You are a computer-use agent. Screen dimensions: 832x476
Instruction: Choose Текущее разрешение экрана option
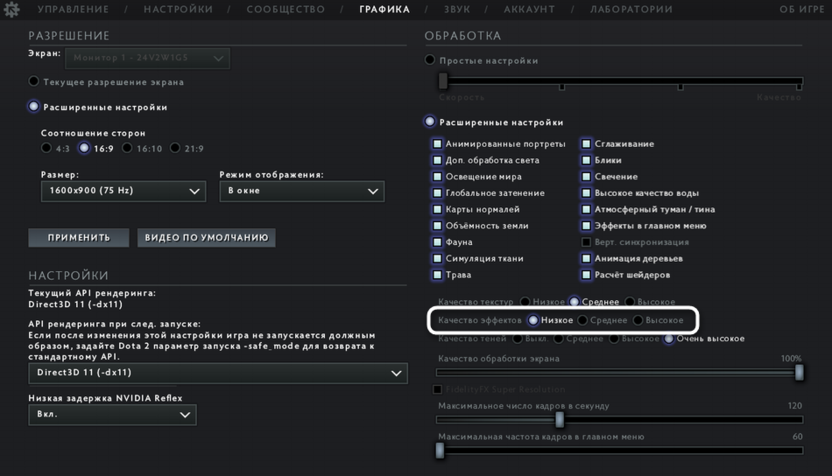pos(34,82)
